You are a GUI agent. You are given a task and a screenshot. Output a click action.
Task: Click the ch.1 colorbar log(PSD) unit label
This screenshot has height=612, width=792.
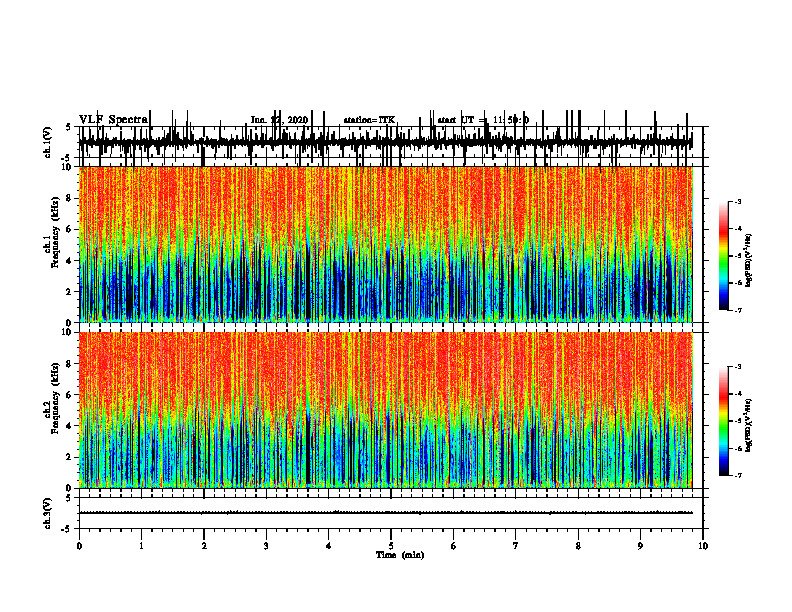coord(749,261)
